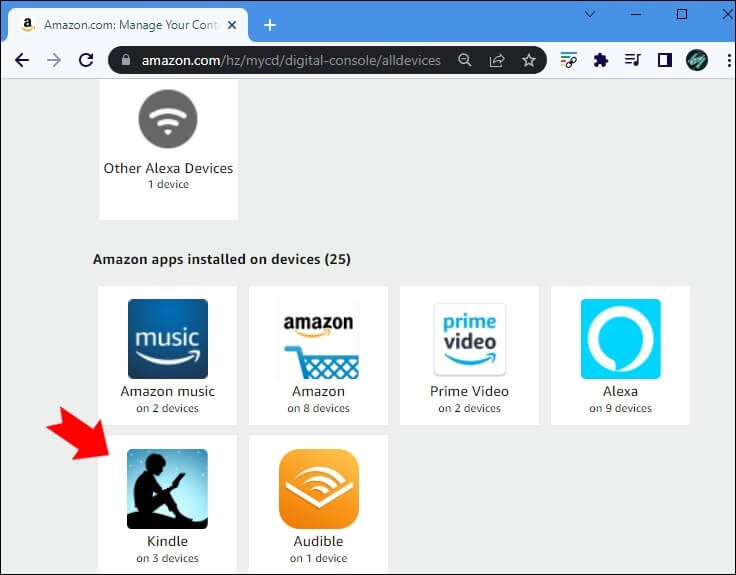Click the Amazon music label
Screen dimensions: 736x575
(168, 391)
